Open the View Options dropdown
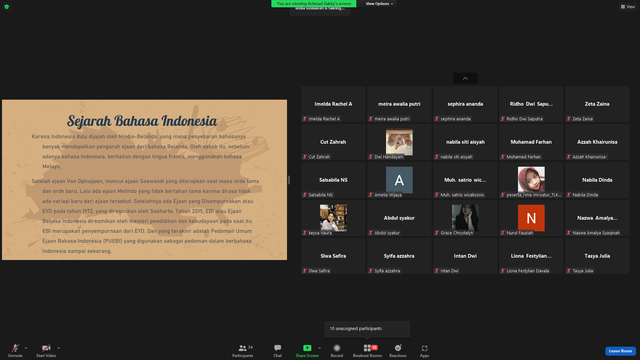640x360 pixels. tap(379, 4)
